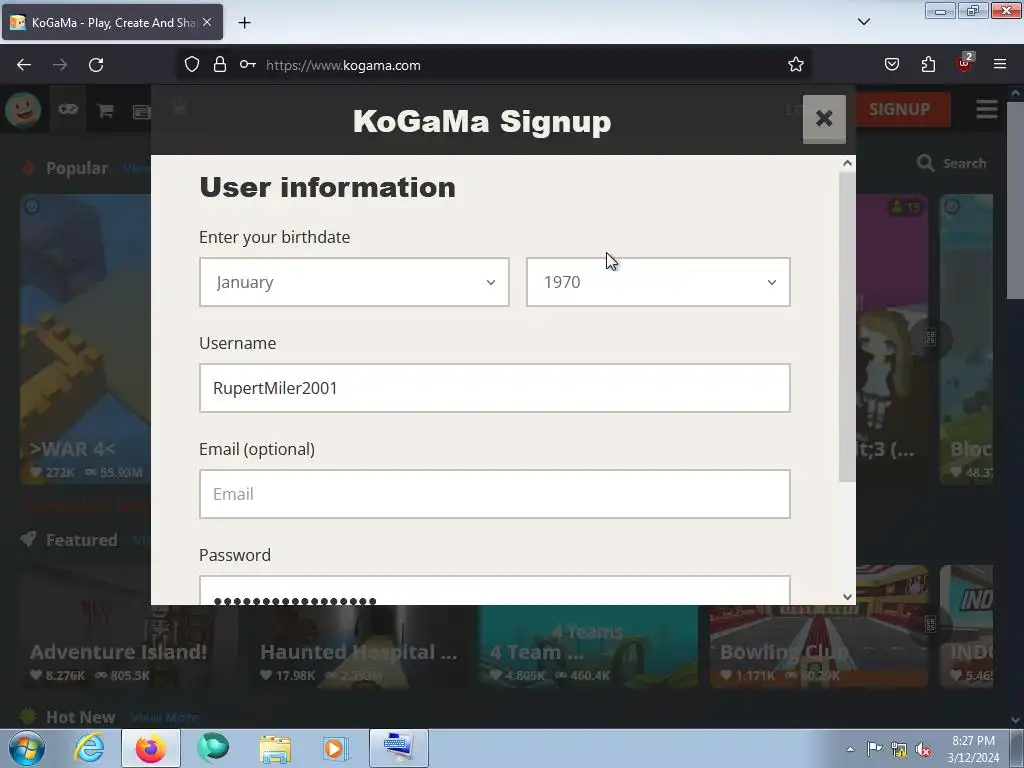The image size is (1024, 768).
Task: Click the signup dialog scrollbar thumb
Action: [847, 327]
